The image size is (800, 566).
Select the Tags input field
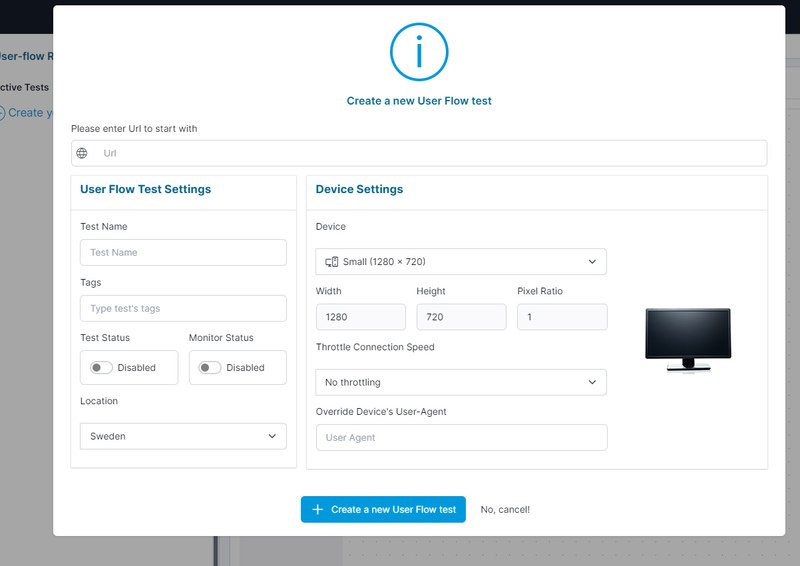pyautogui.click(x=183, y=308)
